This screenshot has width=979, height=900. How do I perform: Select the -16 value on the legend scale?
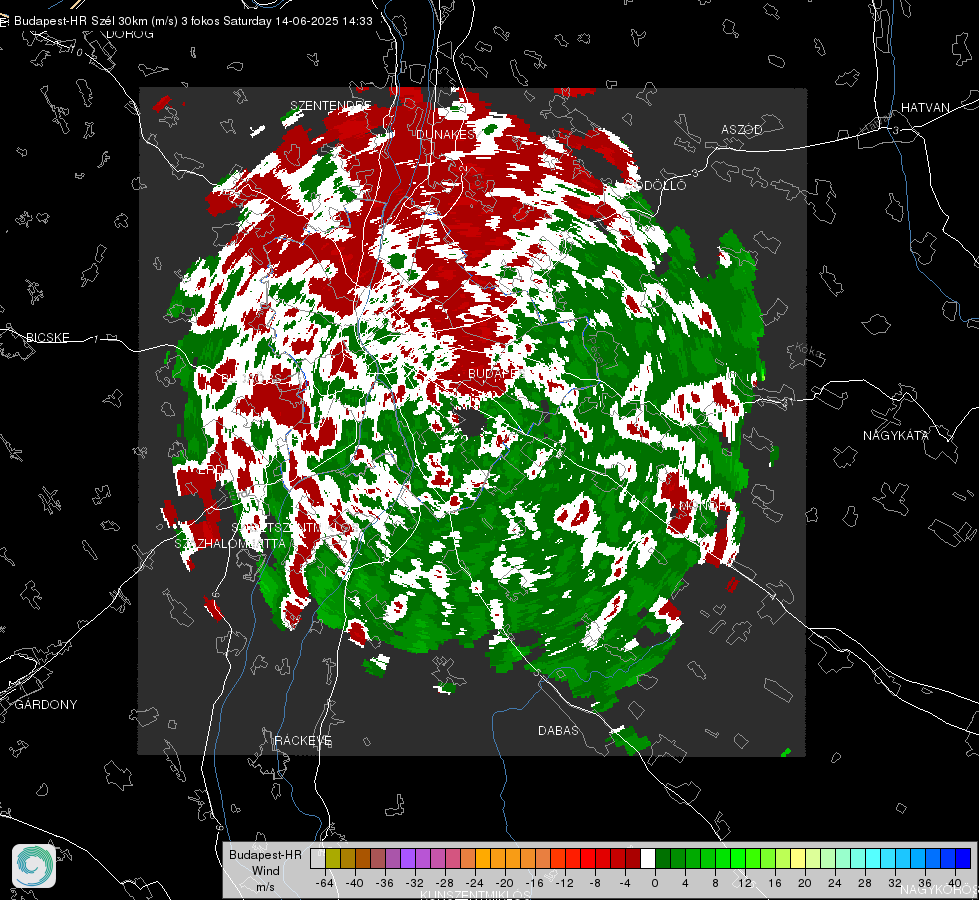(x=534, y=883)
